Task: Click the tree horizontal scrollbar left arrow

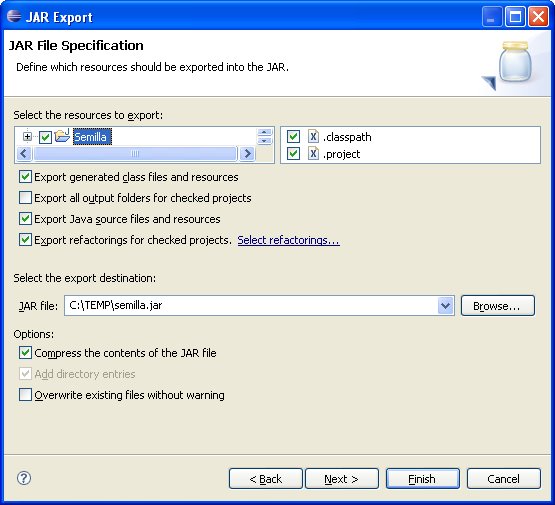Action: click(24, 154)
